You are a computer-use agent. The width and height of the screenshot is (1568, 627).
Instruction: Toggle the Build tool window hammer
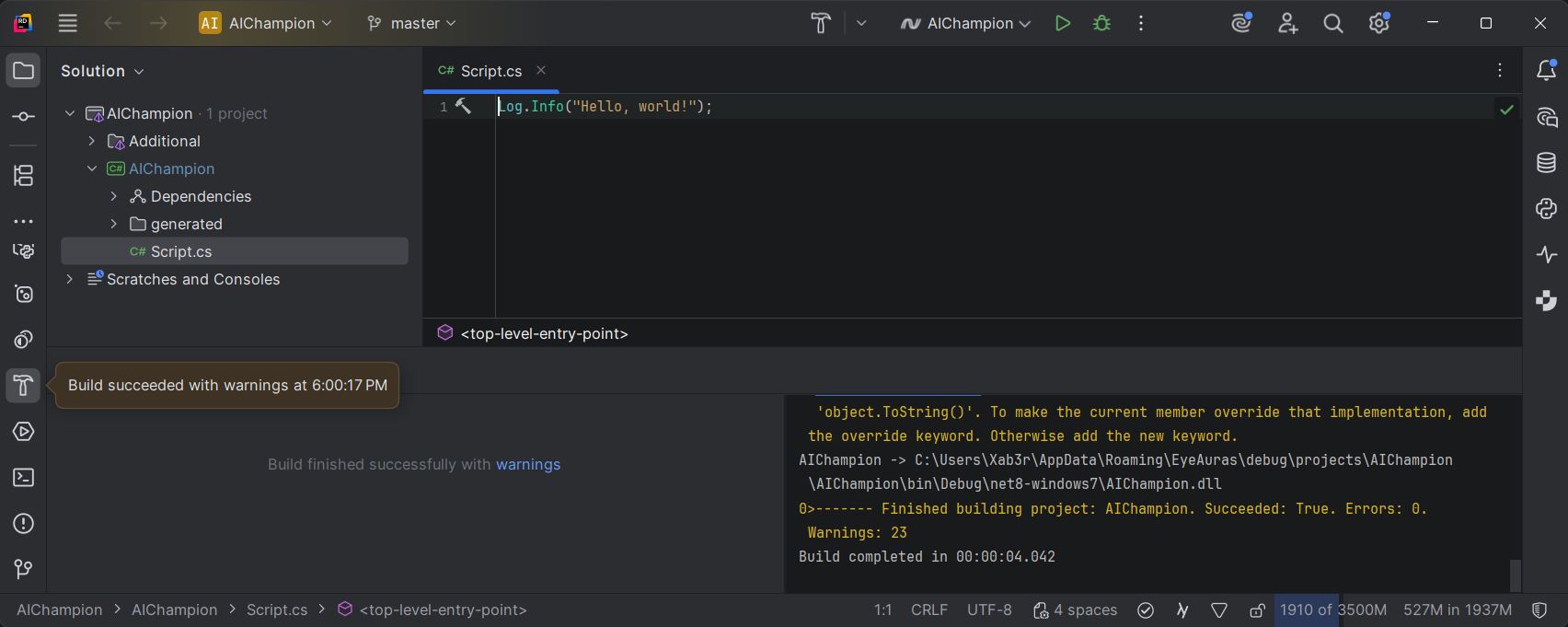24,385
